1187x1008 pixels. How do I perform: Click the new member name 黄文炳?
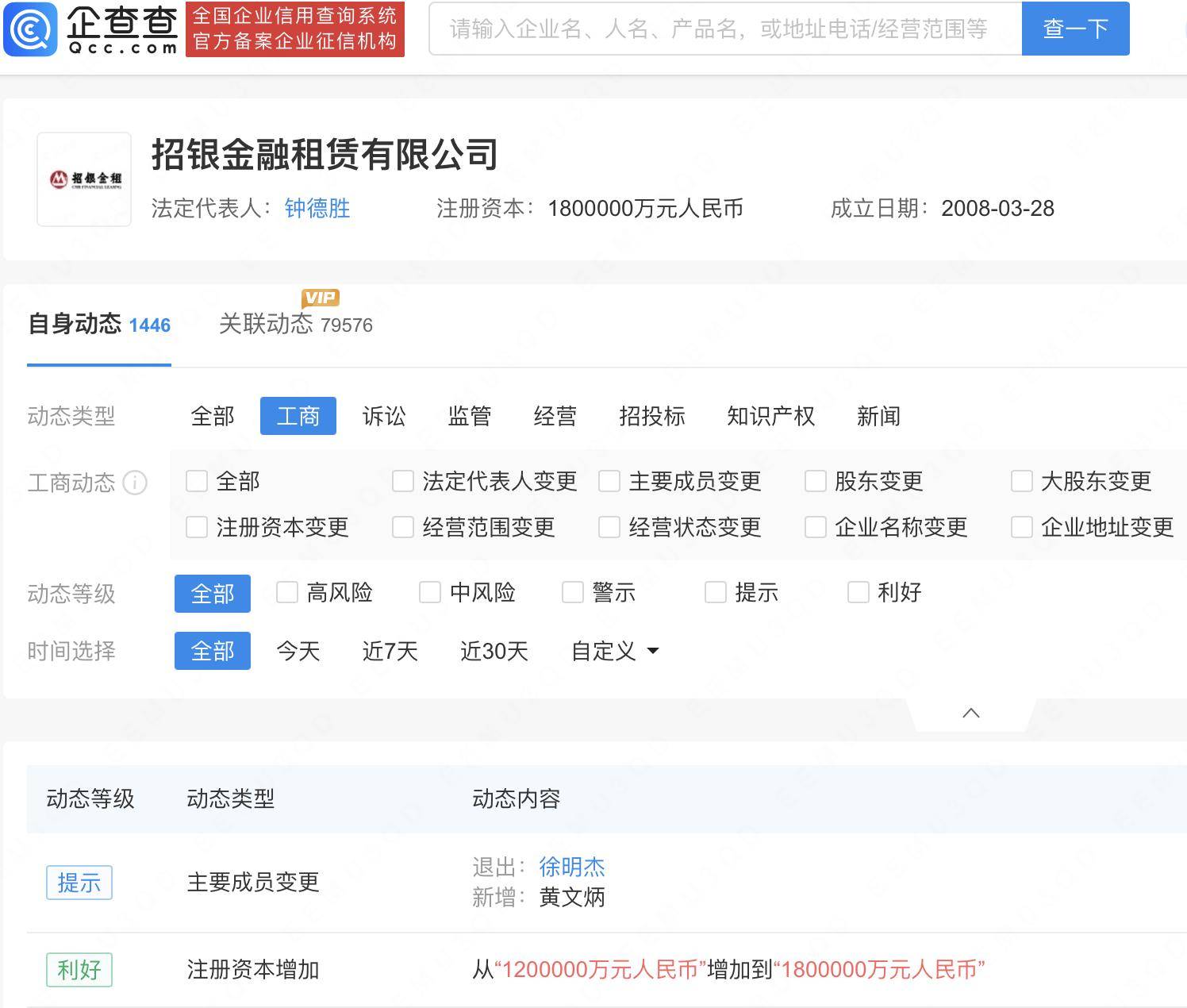572,897
